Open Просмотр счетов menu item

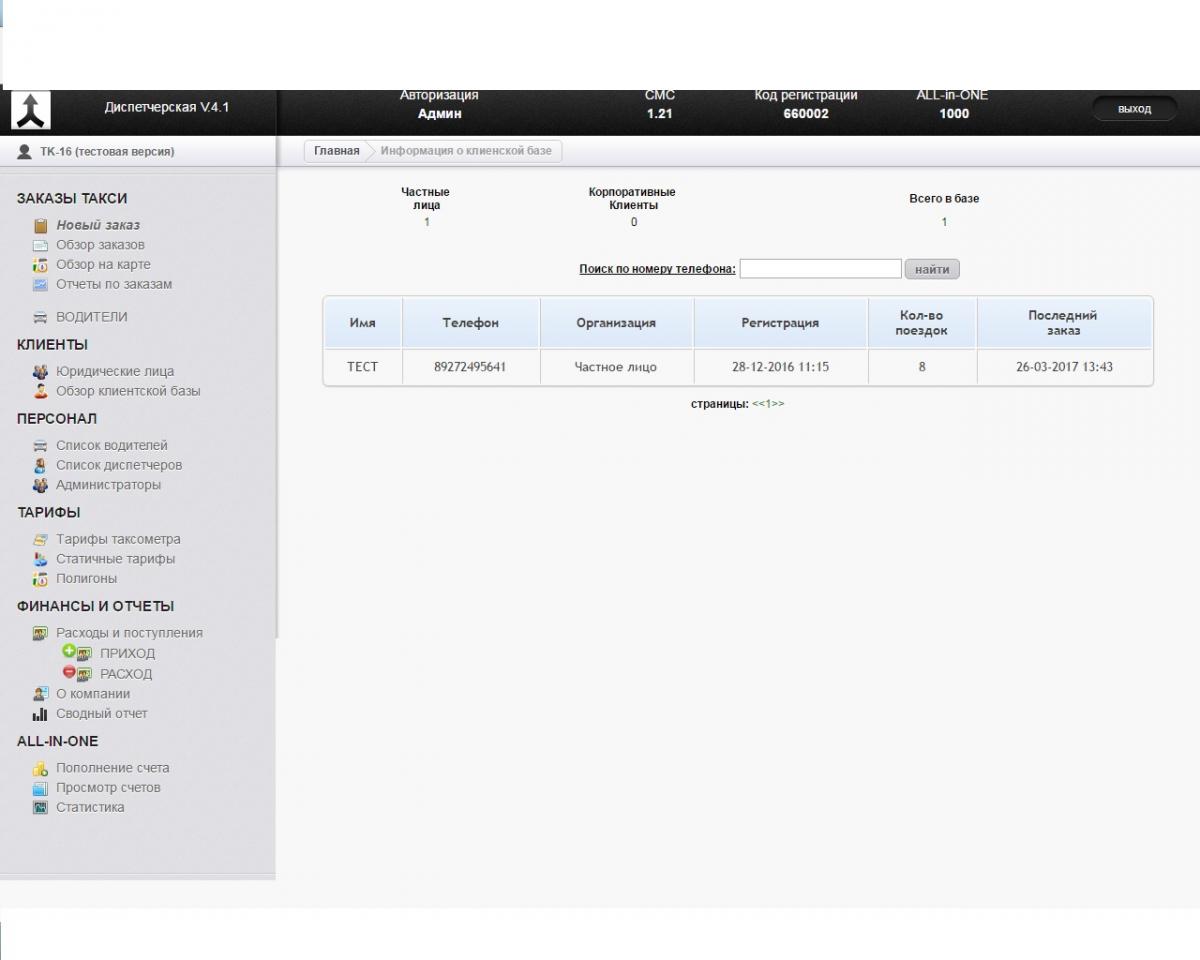[108, 788]
